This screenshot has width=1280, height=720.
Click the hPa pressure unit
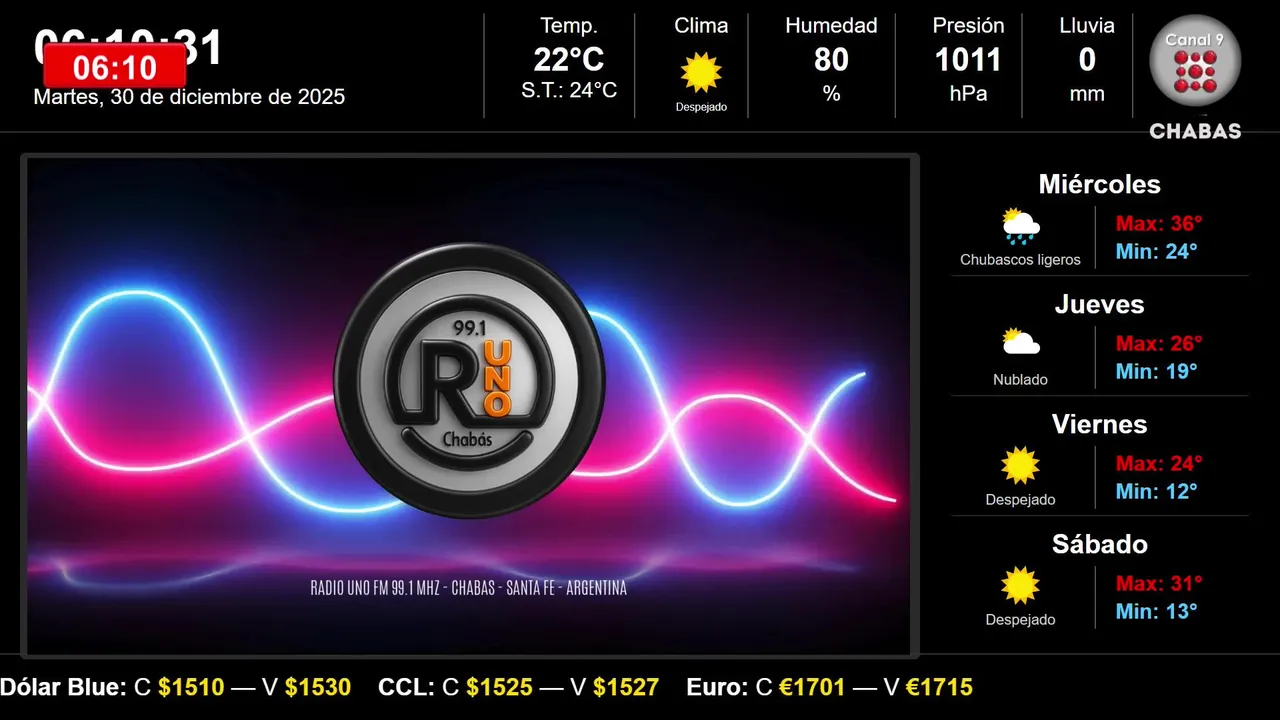(968, 94)
